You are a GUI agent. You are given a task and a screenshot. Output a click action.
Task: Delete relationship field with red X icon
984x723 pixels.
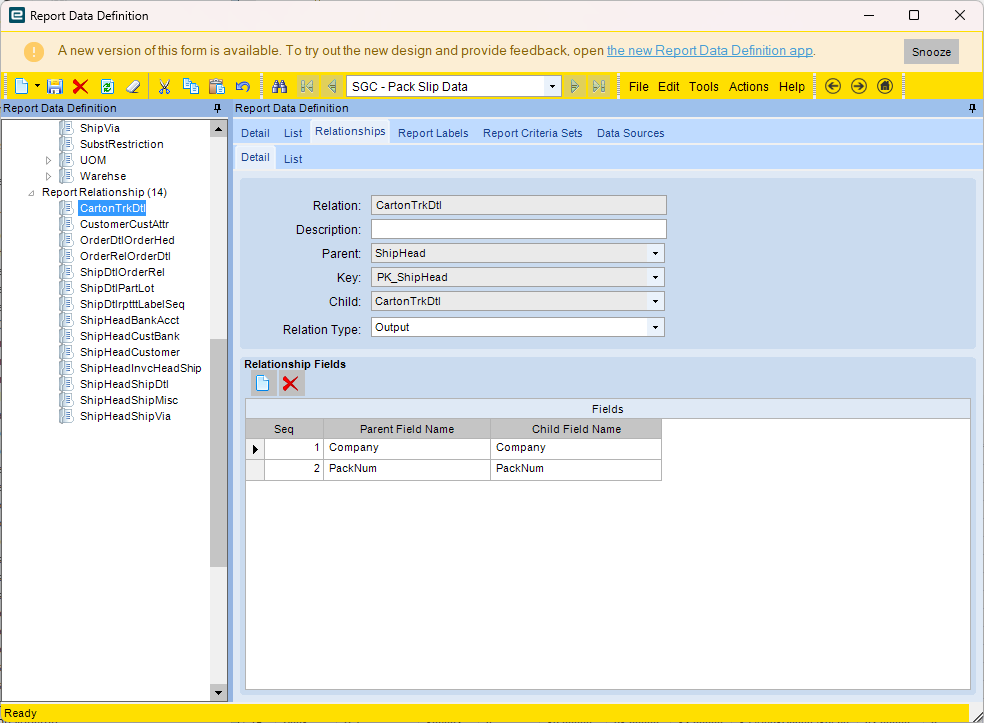pyautogui.click(x=290, y=383)
